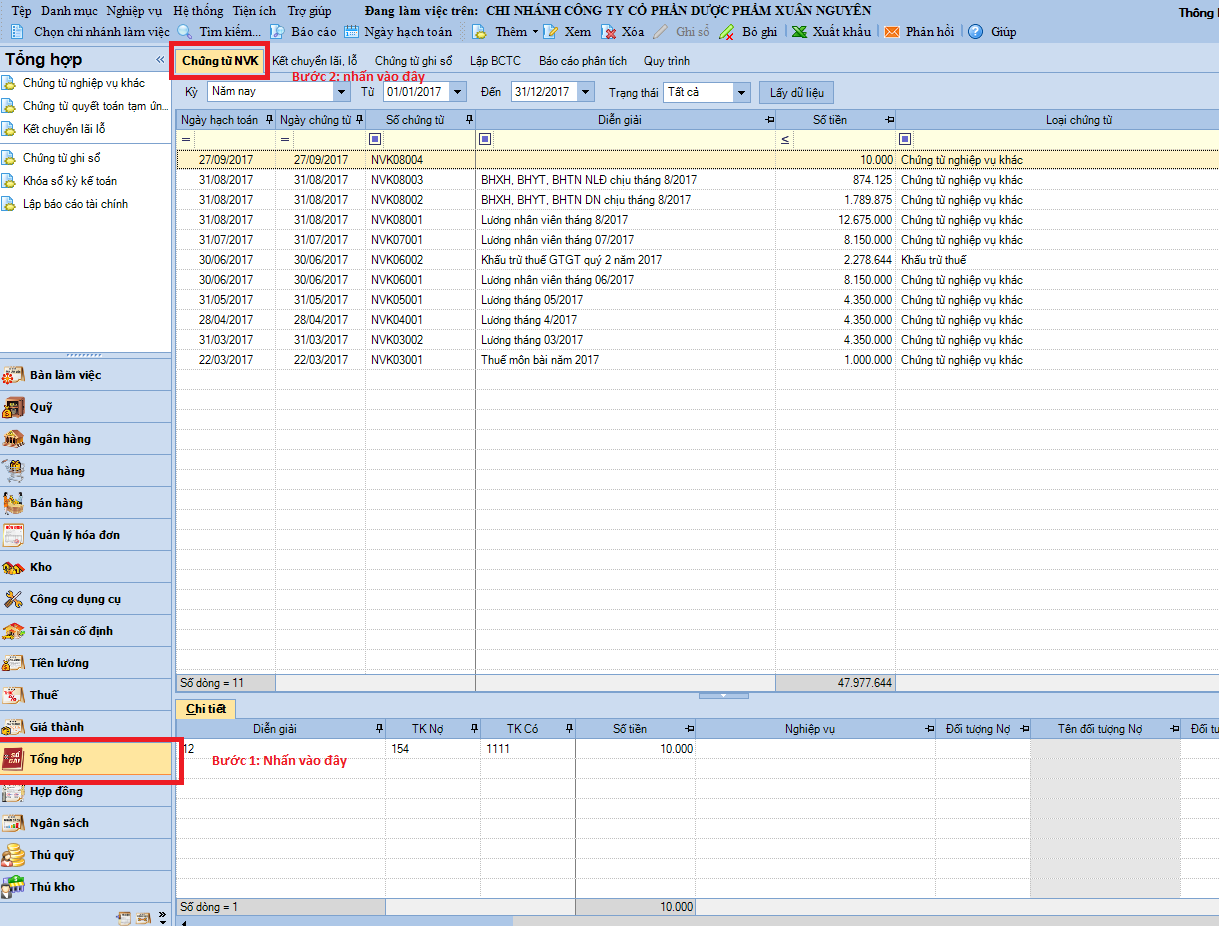Image resolution: width=1219 pixels, height=926 pixels.
Task: Open the Quỹ module
Action: click(86, 407)
